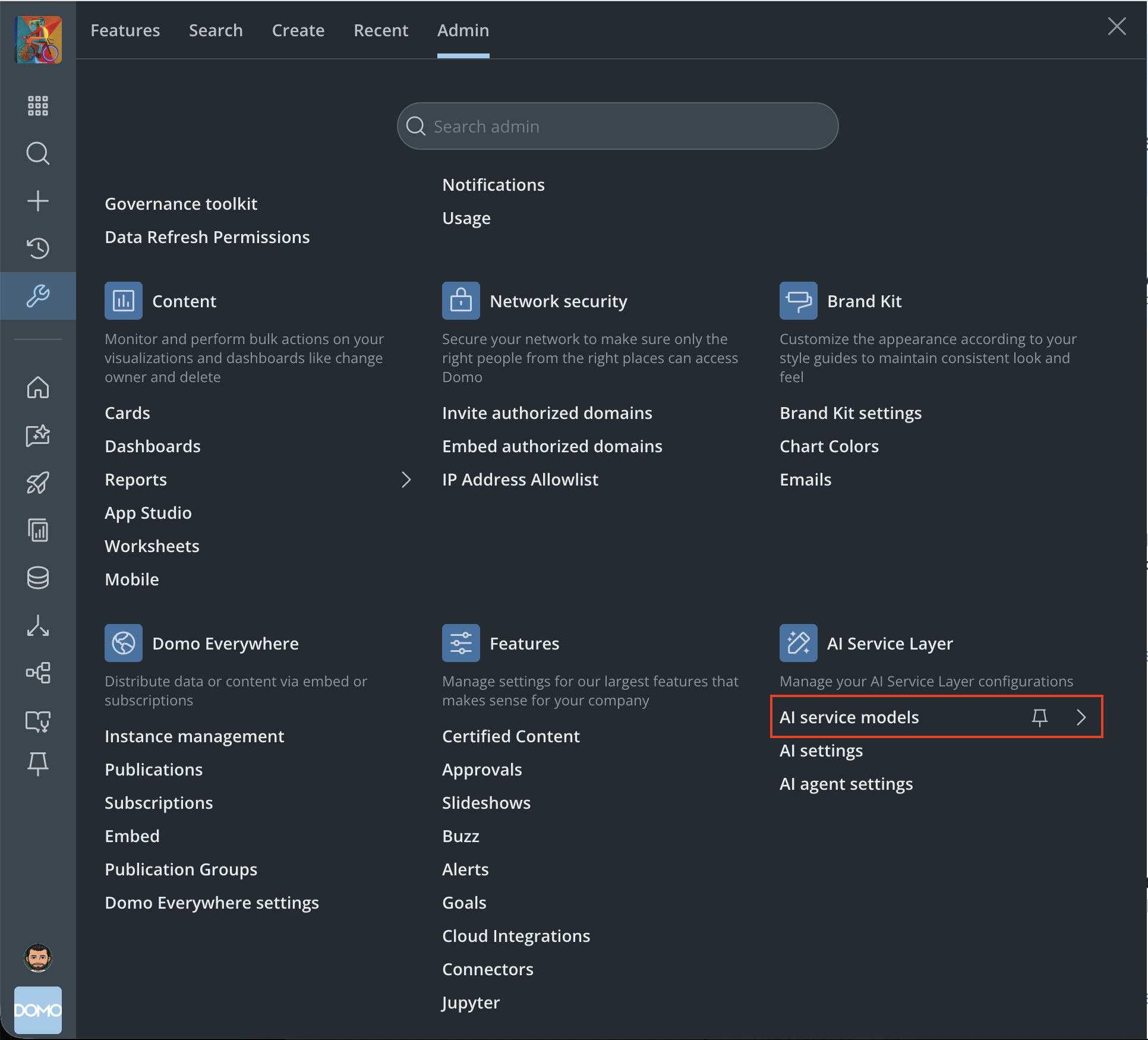This screenshot has height=1040, width=1148.
Task: Click the Network security lock icon
Action: tap(461, 301)
